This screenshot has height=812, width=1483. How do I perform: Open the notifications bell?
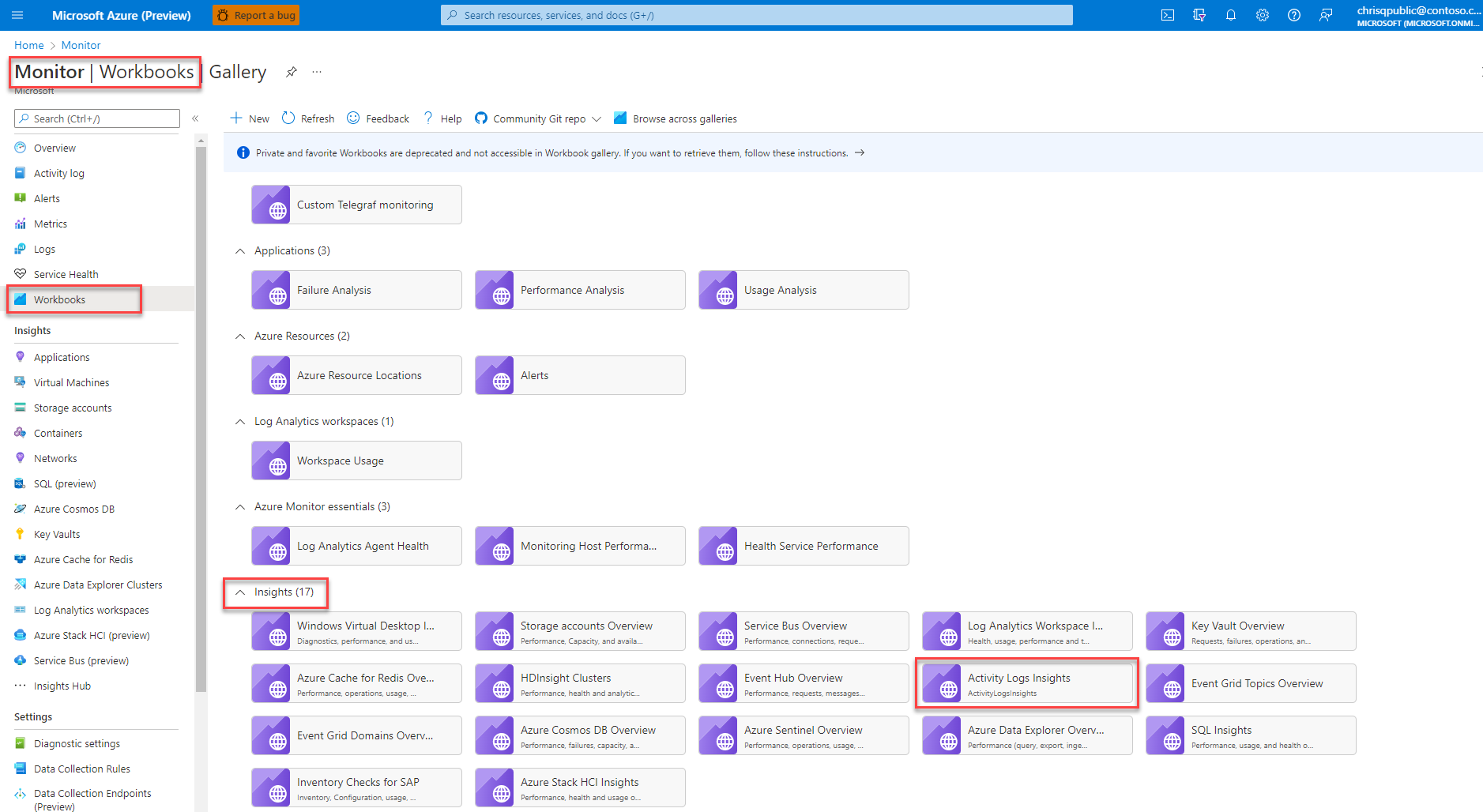[x=1231, y=15]
